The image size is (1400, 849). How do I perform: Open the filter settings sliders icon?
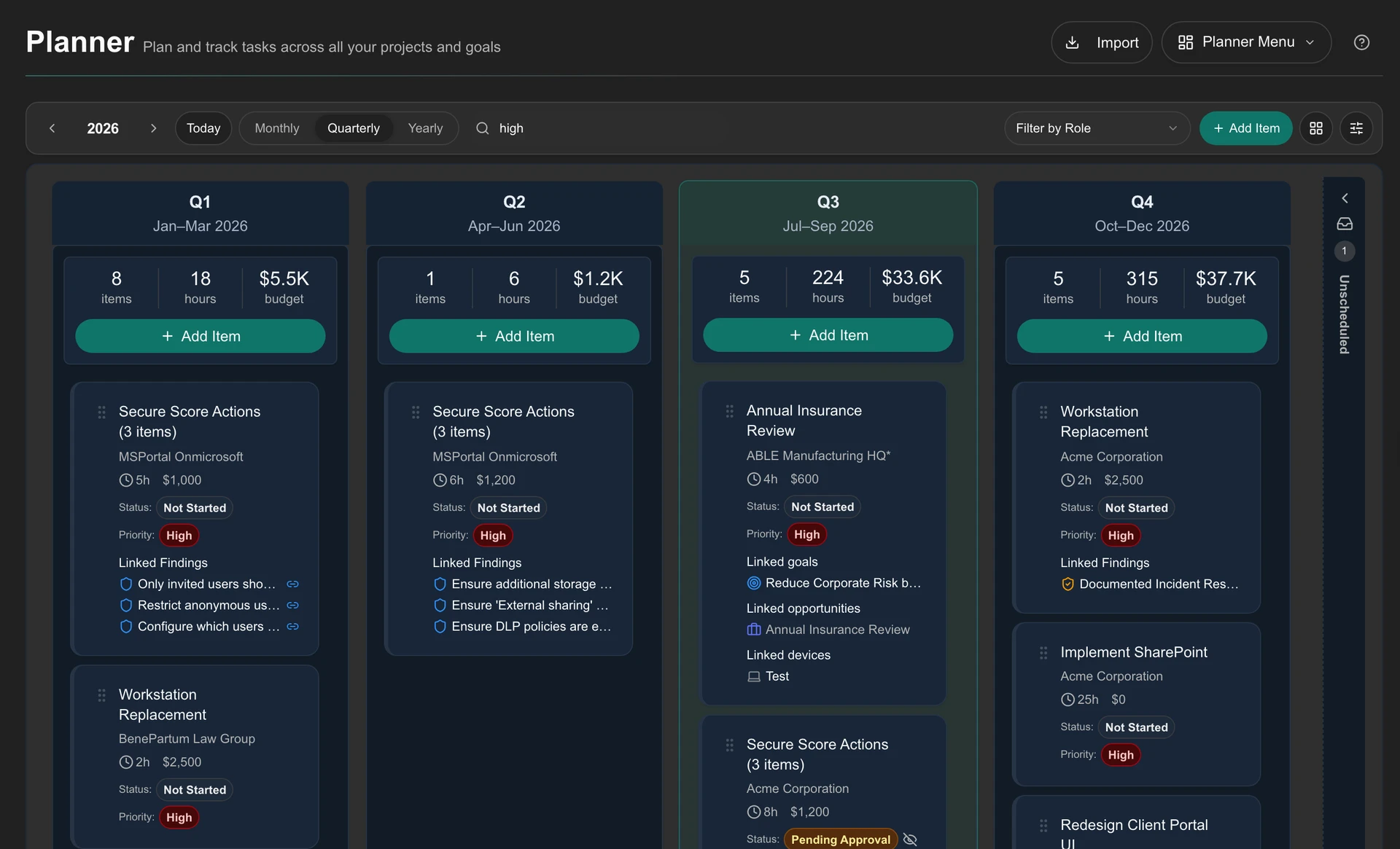1356,128
